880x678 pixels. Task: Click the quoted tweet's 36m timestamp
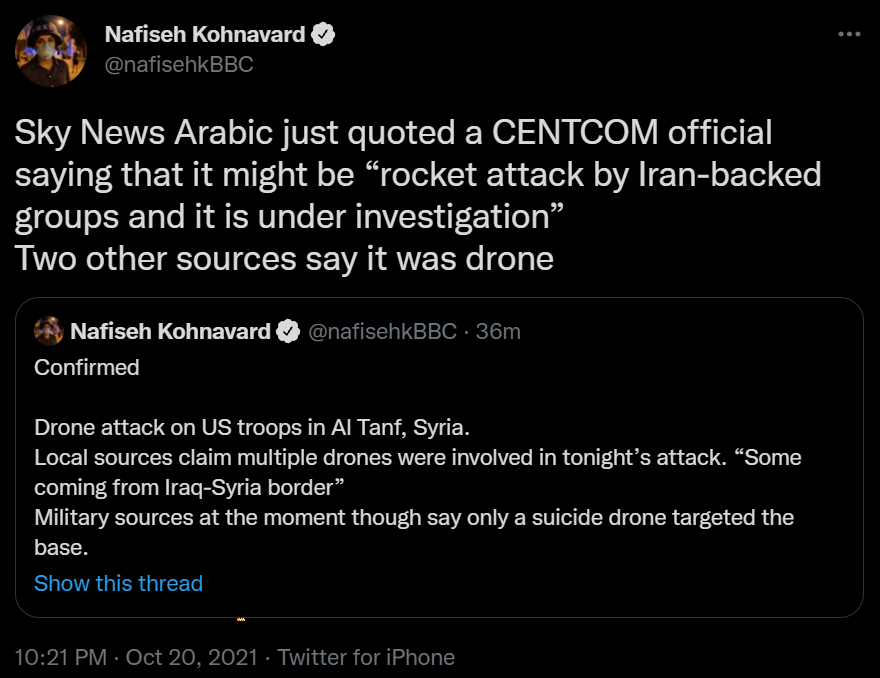[x=498, y=331]
